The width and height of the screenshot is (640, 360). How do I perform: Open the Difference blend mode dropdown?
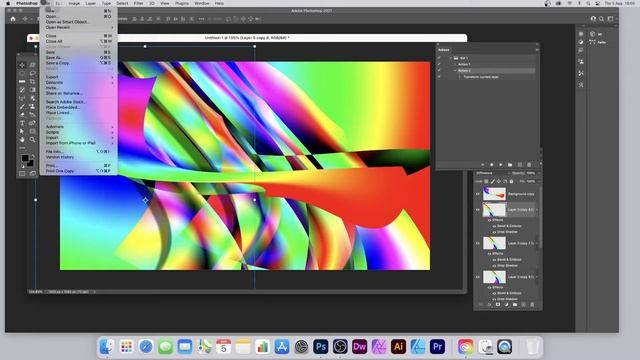pos(492,173)
